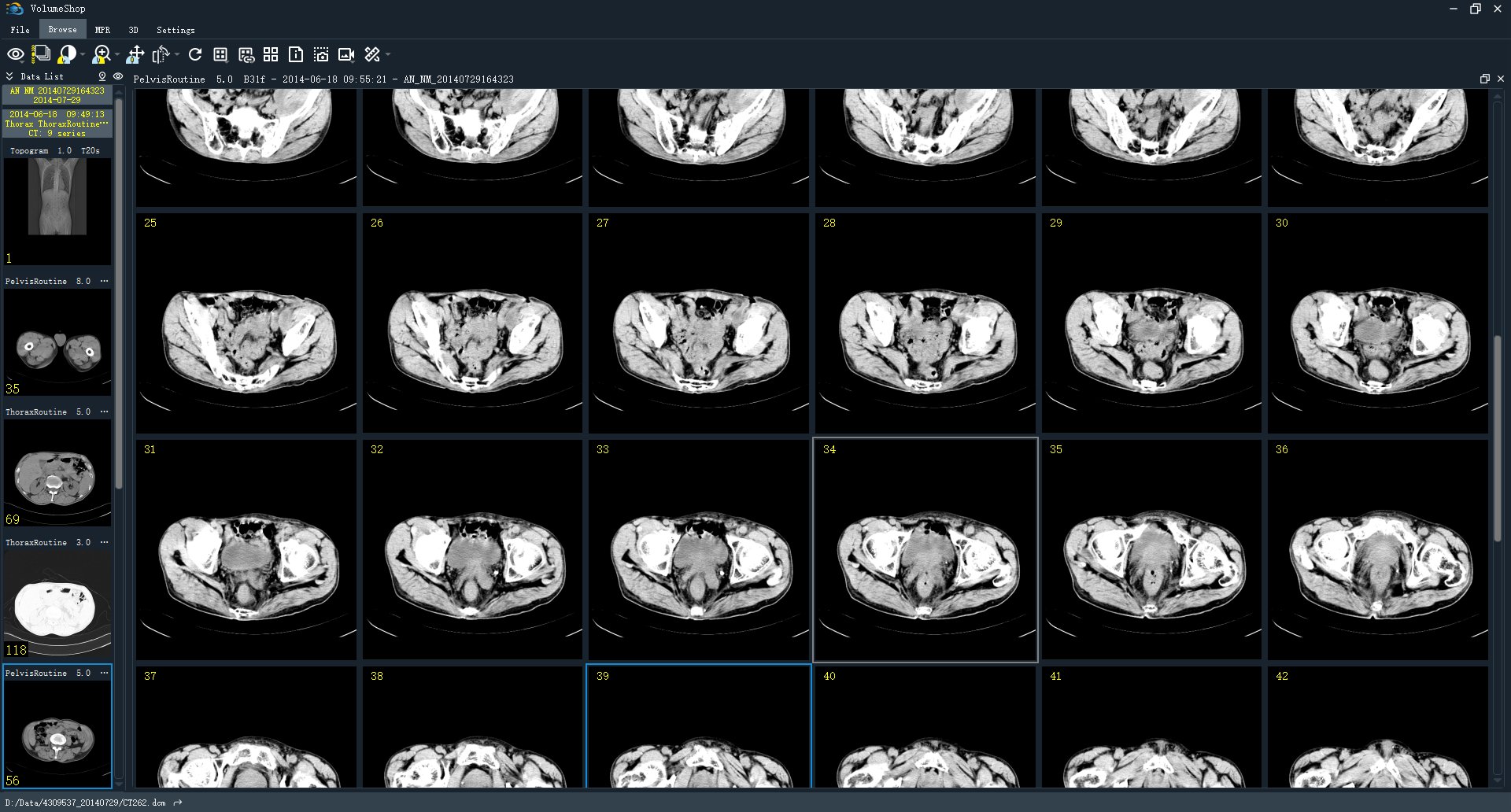1511x812 pixels.
Task: Close the PelvisRoutine viewer panel
Action: 1501,79
